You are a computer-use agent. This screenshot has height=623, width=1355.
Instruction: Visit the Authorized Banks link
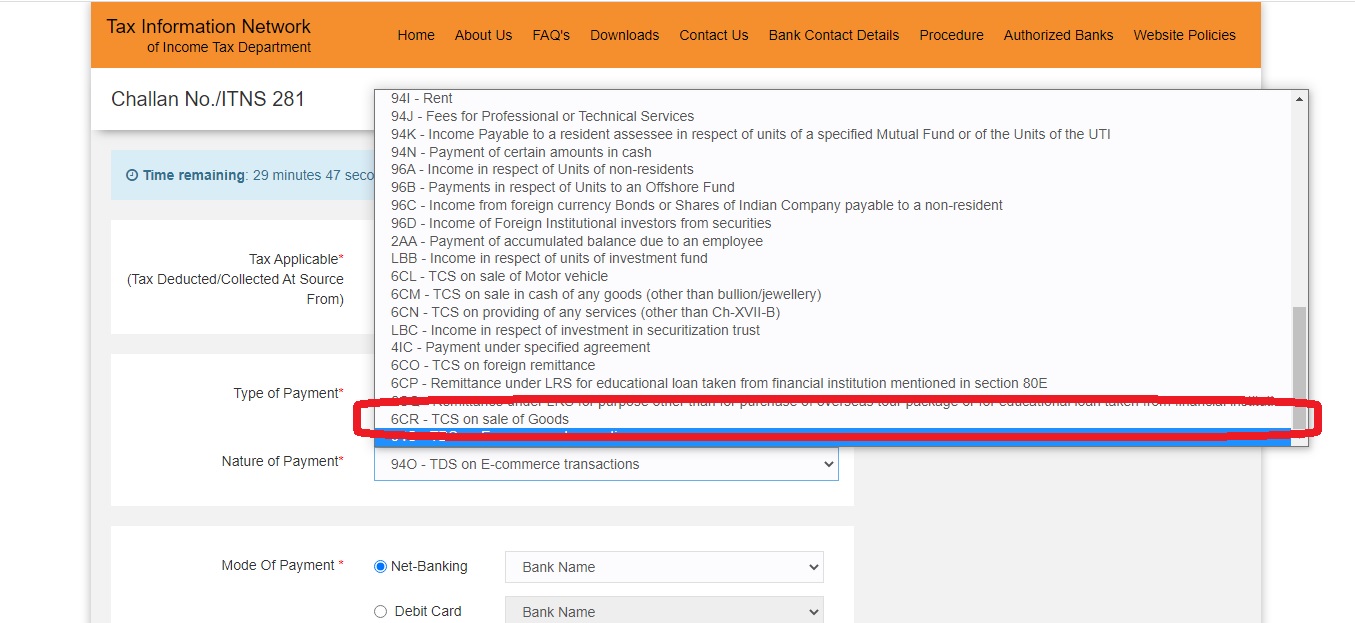click(x=1058, y=35)
